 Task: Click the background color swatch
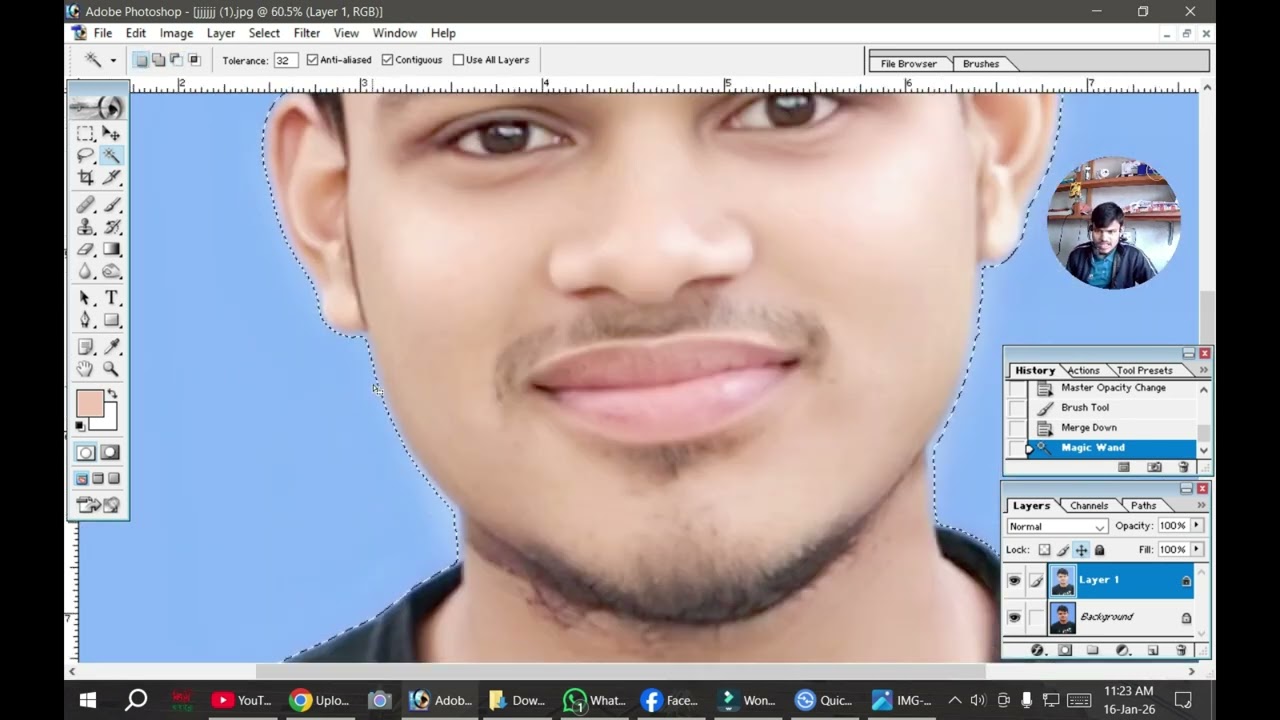click(109, 423)
